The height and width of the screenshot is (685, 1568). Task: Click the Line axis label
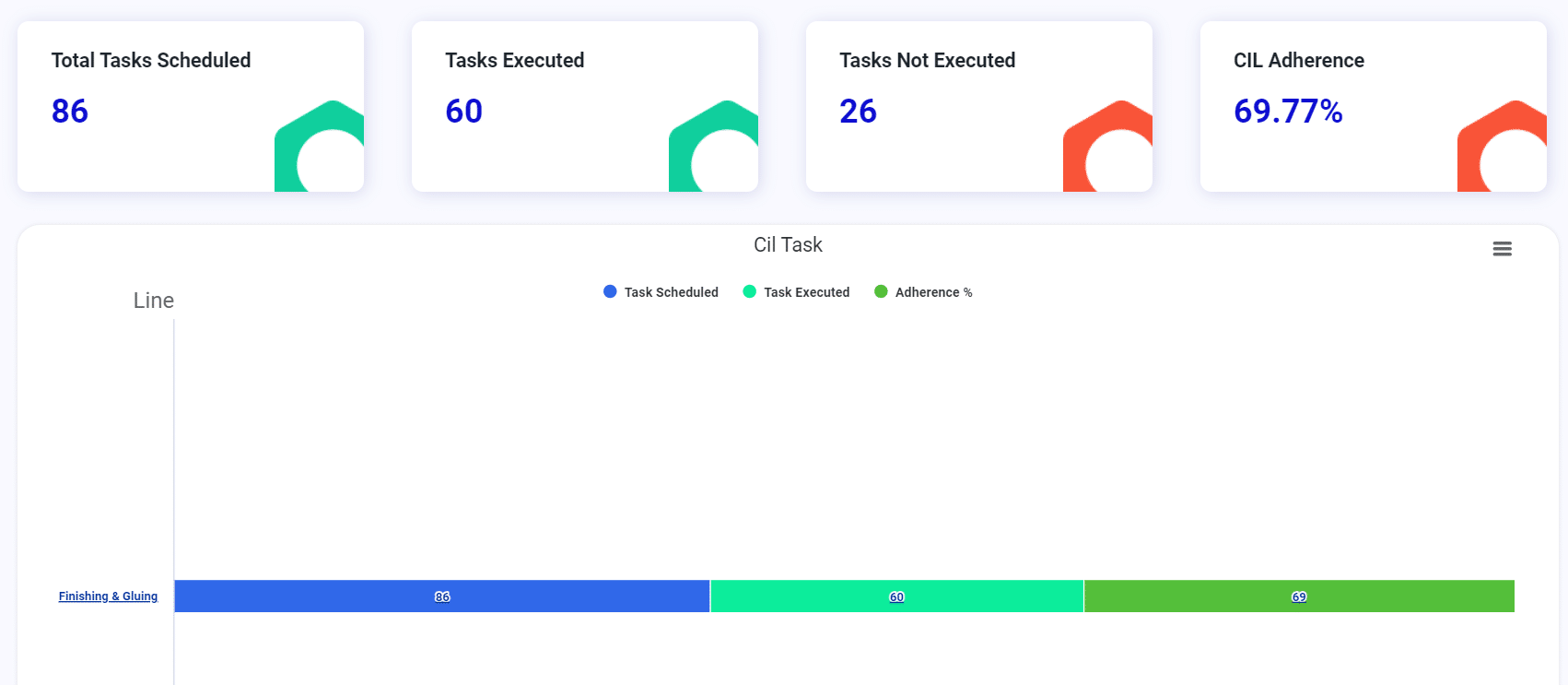coord(153,301)
